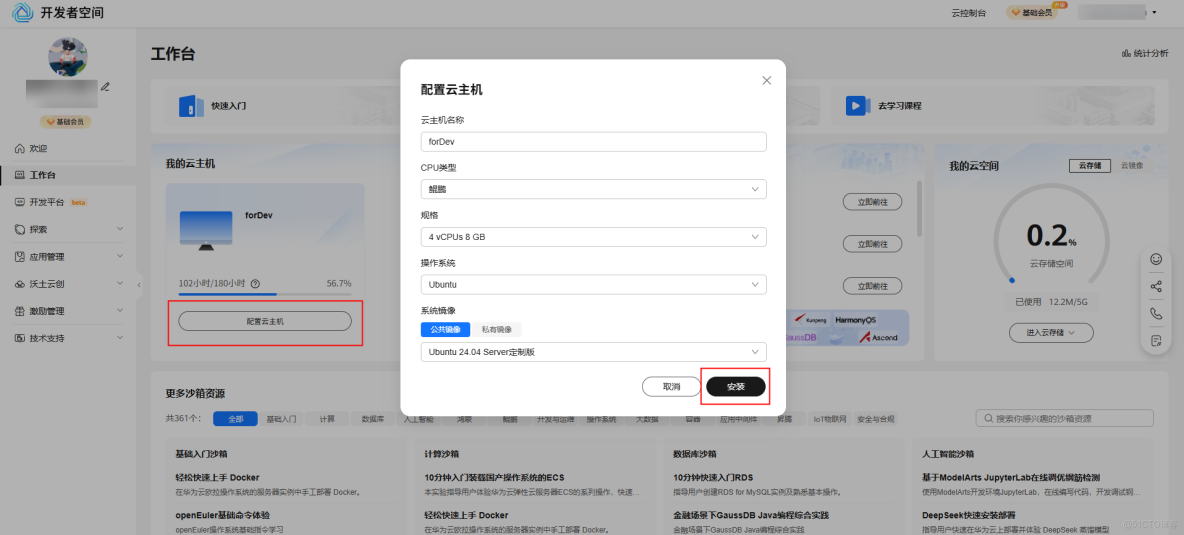Click the phone contact floating icon
This screenshot has height=535, width=1184.
[x=1156, y=313]
